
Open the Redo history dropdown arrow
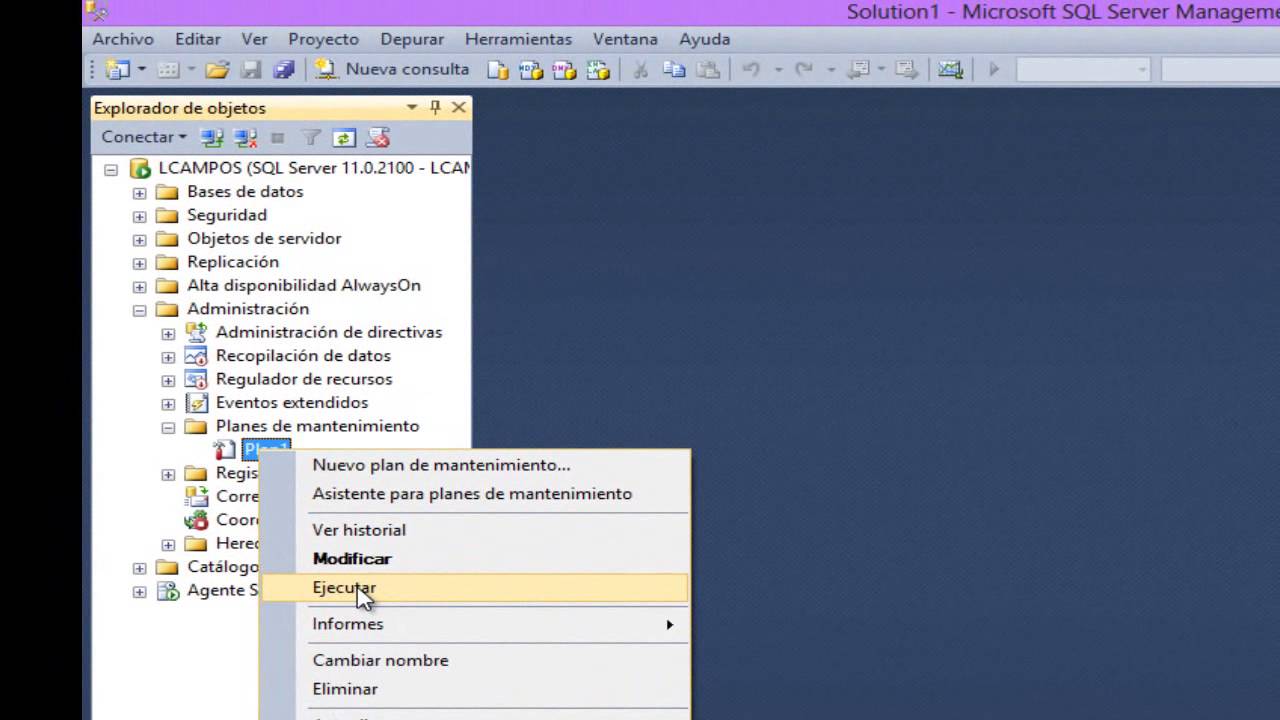point(830,70)
